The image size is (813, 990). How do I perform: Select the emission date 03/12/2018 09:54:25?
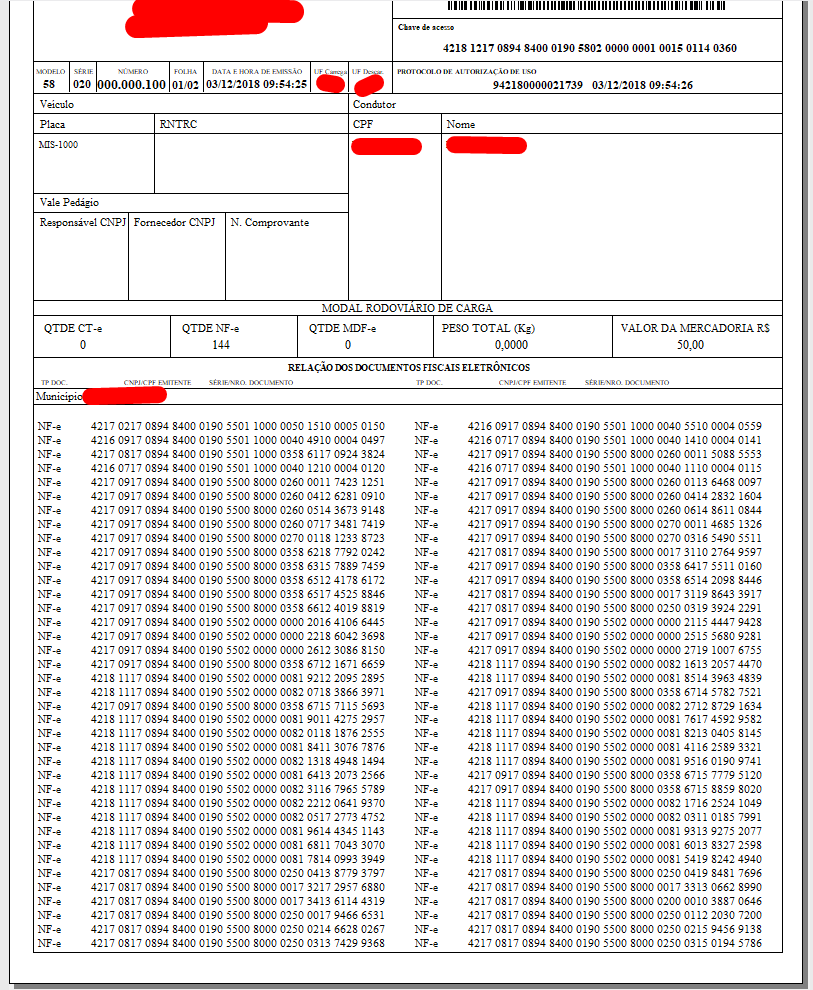pos(257,85)
